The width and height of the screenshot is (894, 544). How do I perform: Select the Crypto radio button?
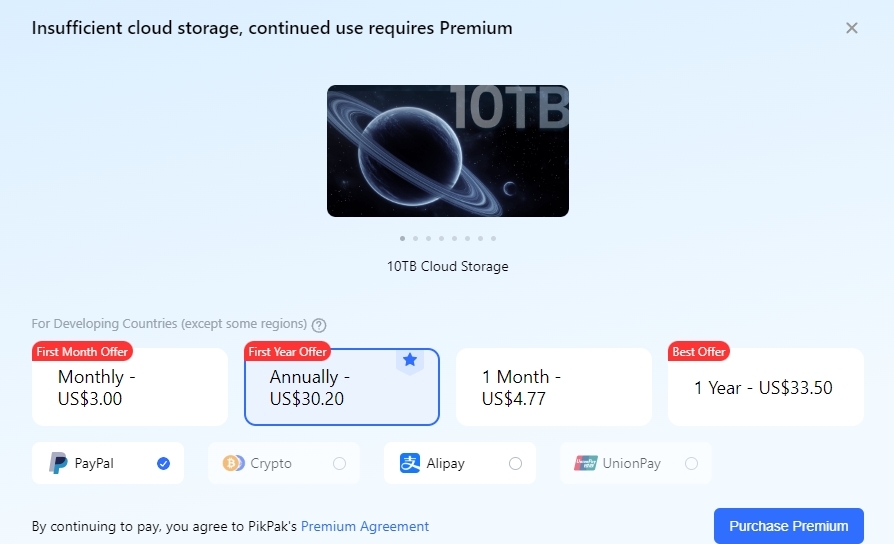(340, 463)
